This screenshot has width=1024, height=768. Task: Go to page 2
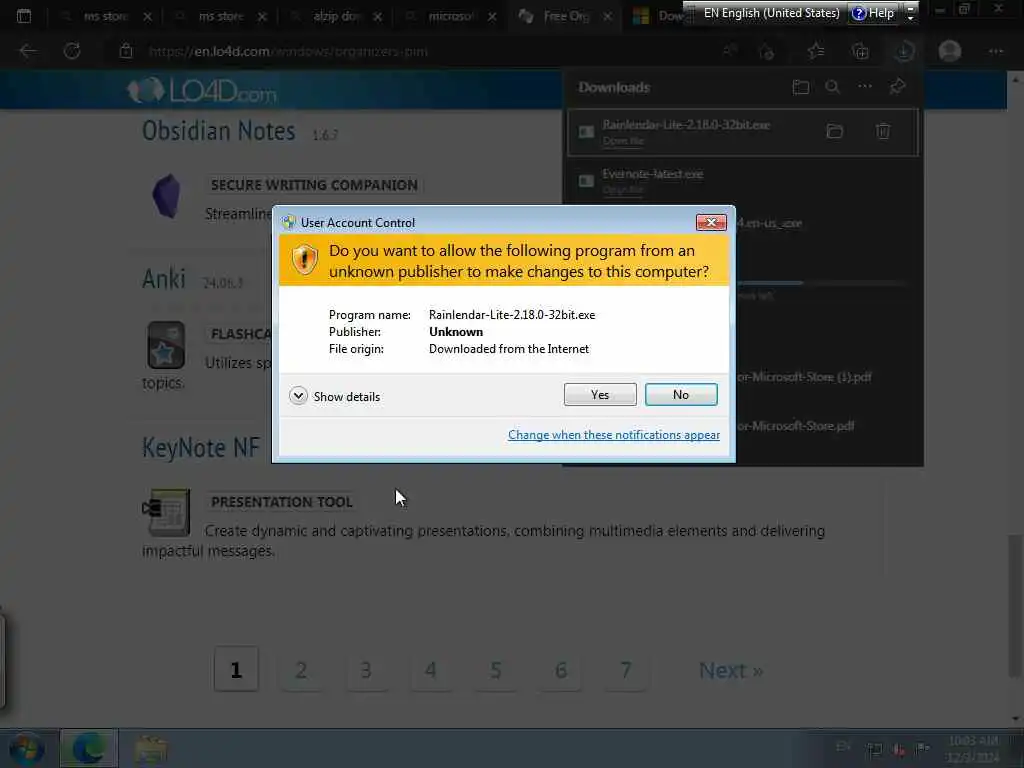301,669
